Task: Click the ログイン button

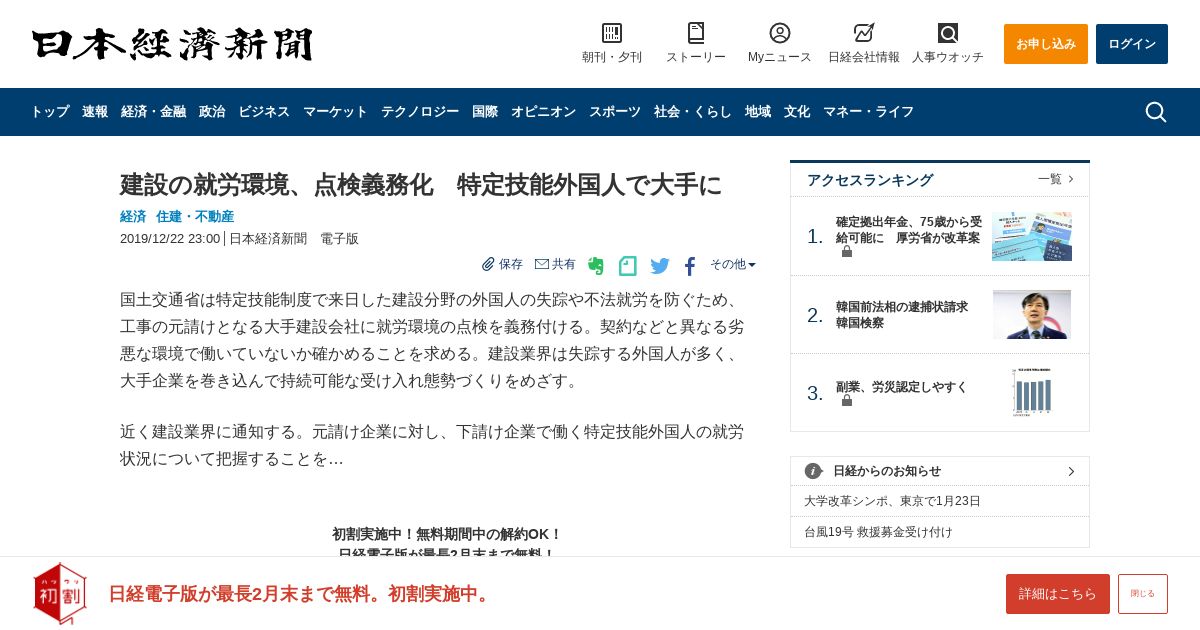Action: [1132, 44]
